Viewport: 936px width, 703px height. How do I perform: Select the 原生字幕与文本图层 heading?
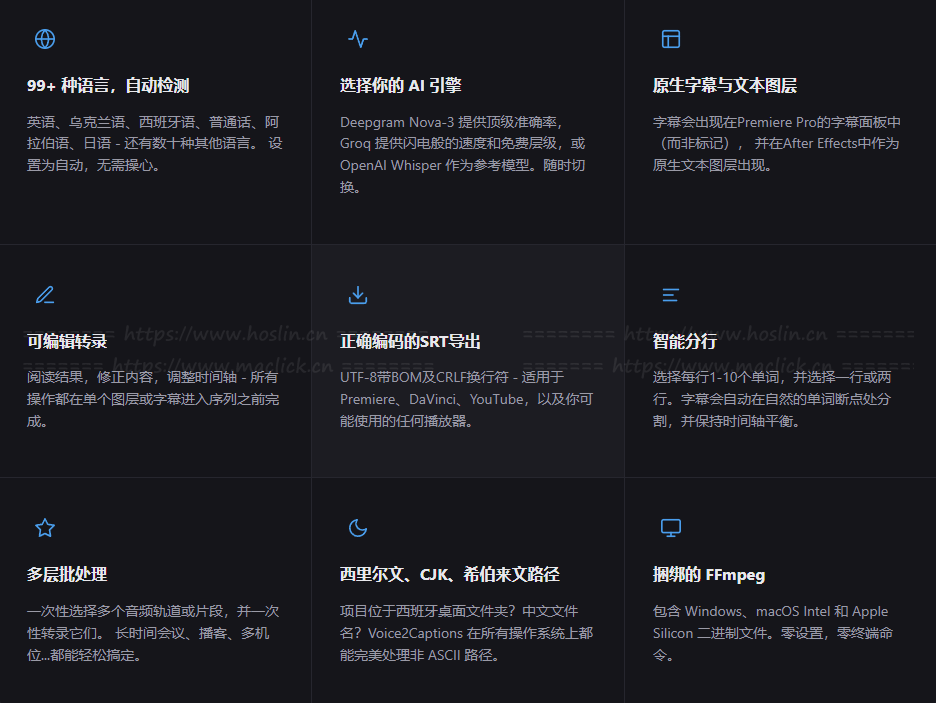(x=724, y=86)
